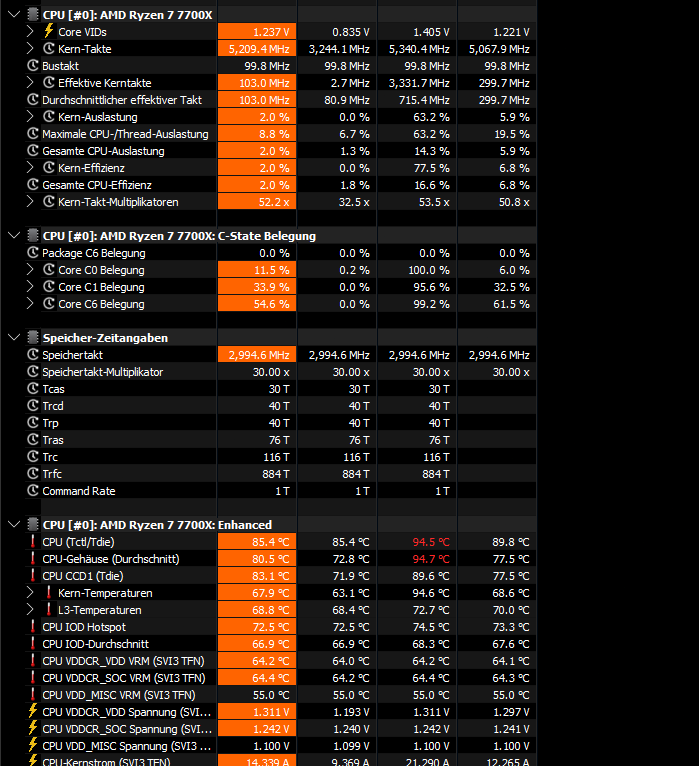Click thermometer icon beside CPU-Gehäuse (Durchschnitt)
Image resolution: width=699 pixels, height=766 pixels.
(33, 558)
